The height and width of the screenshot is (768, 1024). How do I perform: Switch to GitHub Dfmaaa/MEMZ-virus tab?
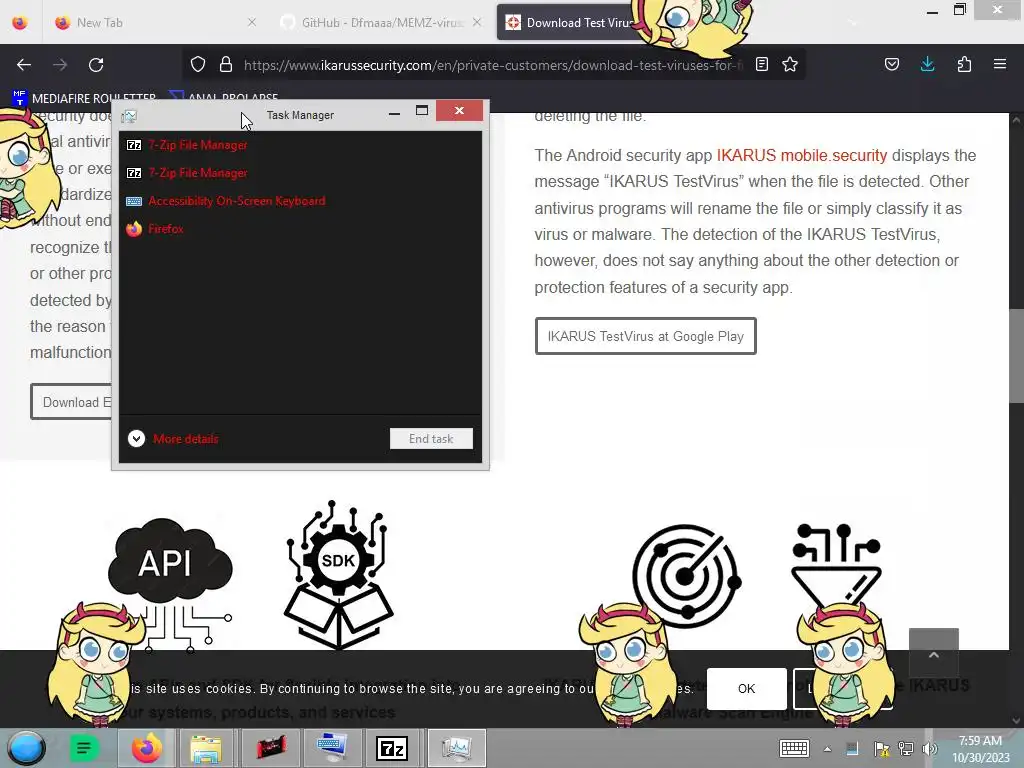coord(382,22)
